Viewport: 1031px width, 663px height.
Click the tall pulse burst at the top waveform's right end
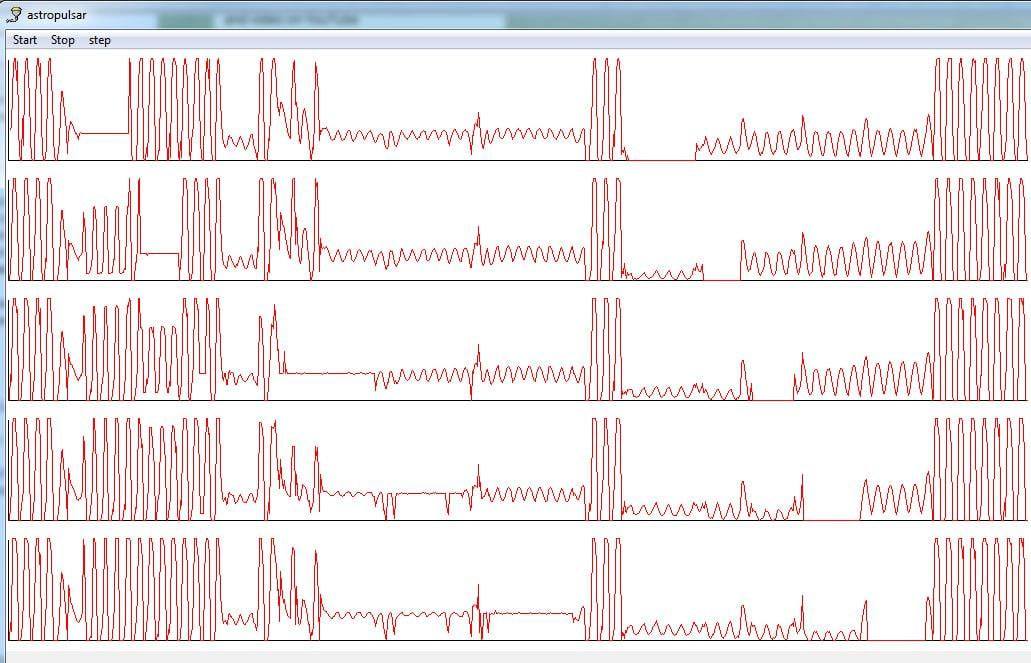tap(978, 108)
